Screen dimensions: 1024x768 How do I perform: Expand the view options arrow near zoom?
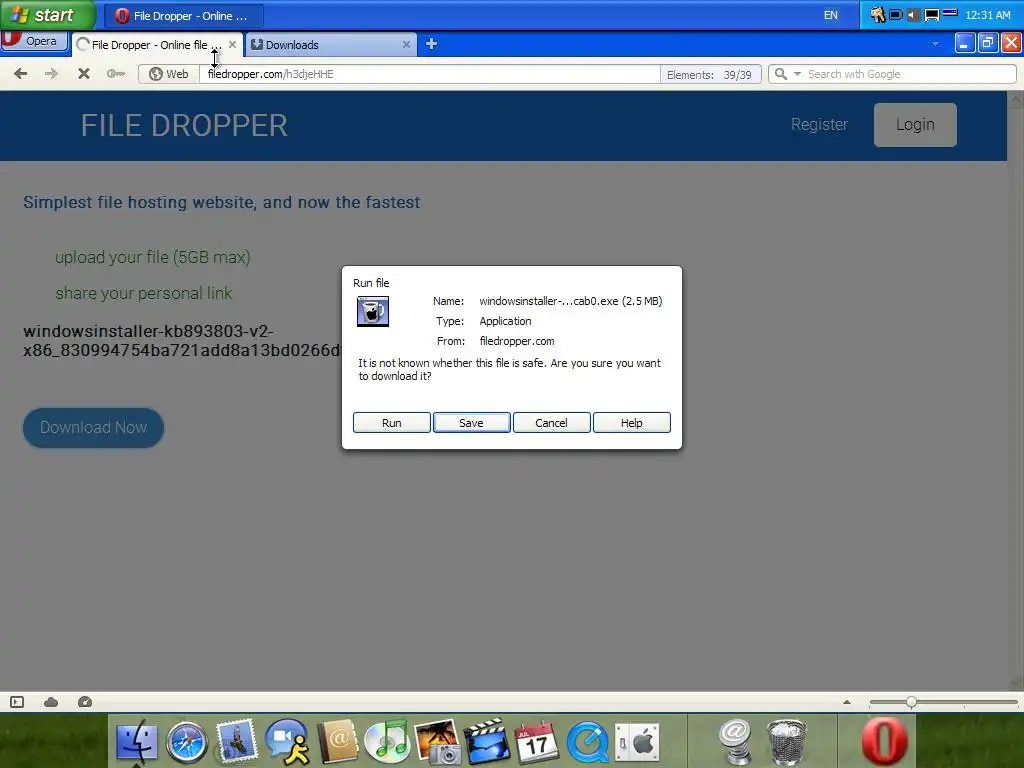pos(846,702)
